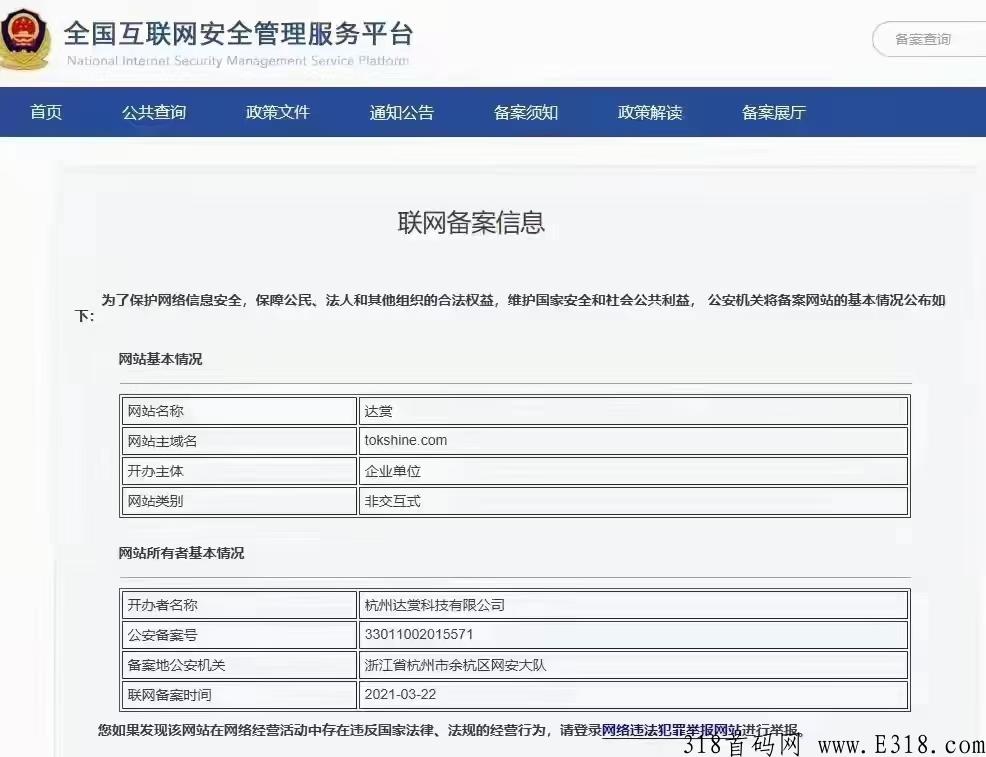The image size is (986, 757).
Task: Focus the 备案查询 search field
Action: 929,39
